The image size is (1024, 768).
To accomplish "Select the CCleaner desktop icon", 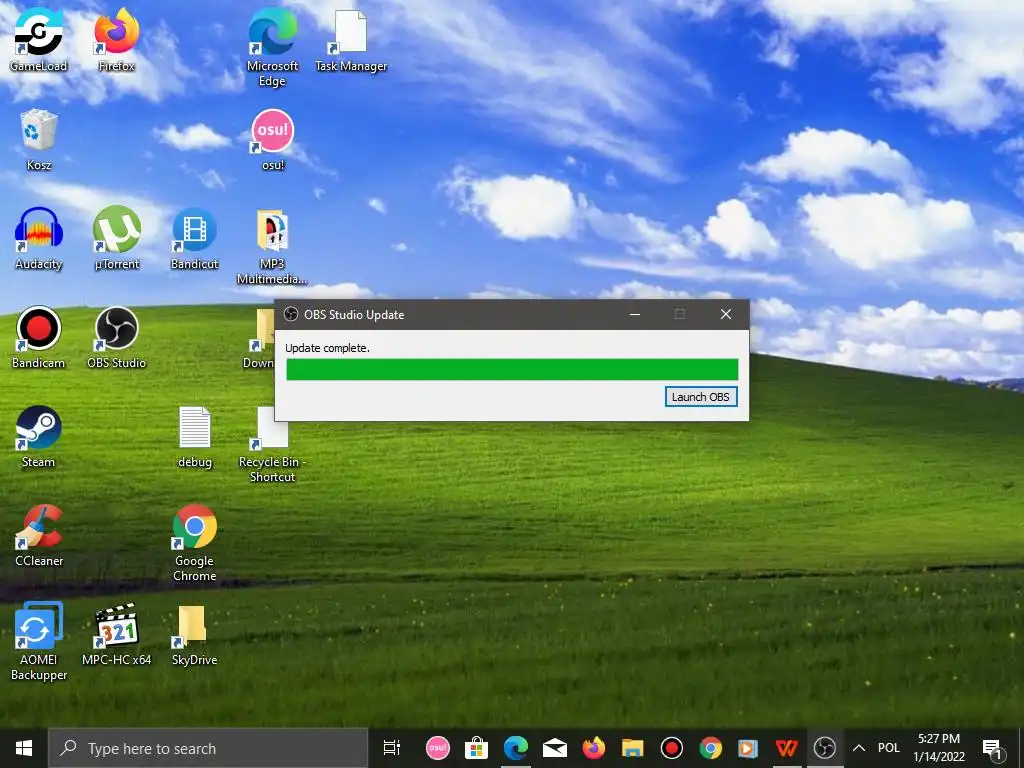I will (x=39, y=536).
